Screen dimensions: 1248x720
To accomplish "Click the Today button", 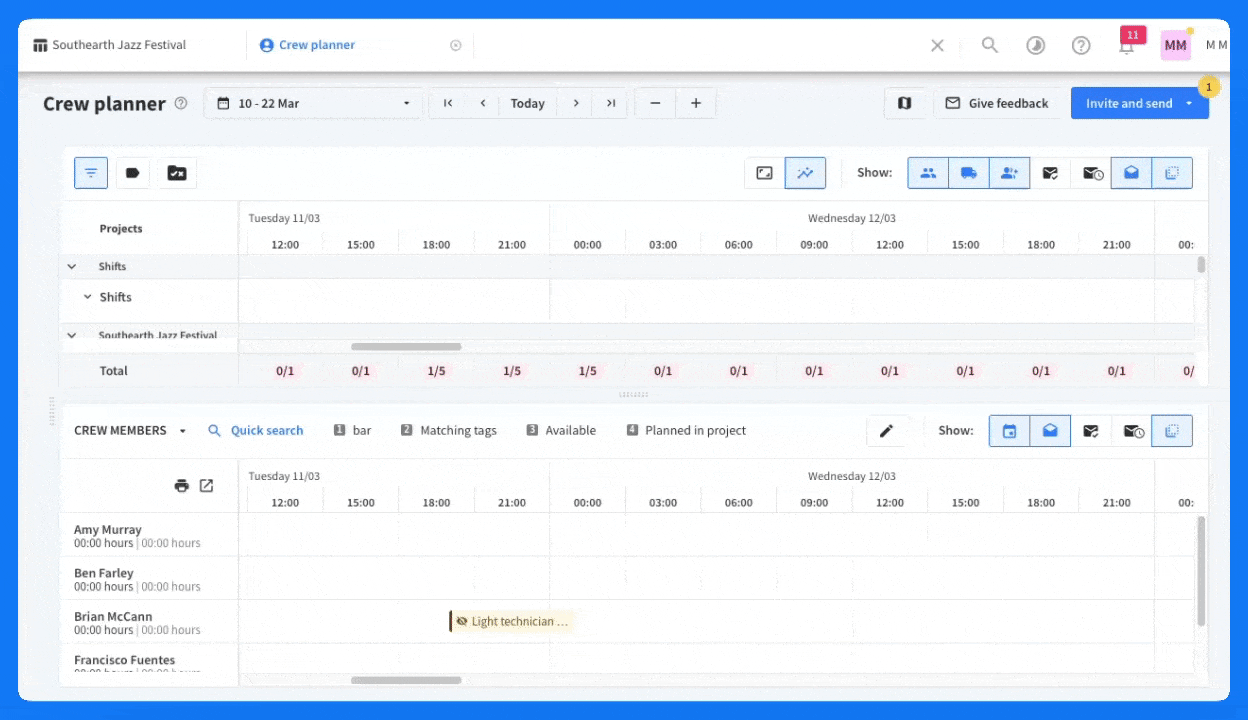I will tap(527, 103).
